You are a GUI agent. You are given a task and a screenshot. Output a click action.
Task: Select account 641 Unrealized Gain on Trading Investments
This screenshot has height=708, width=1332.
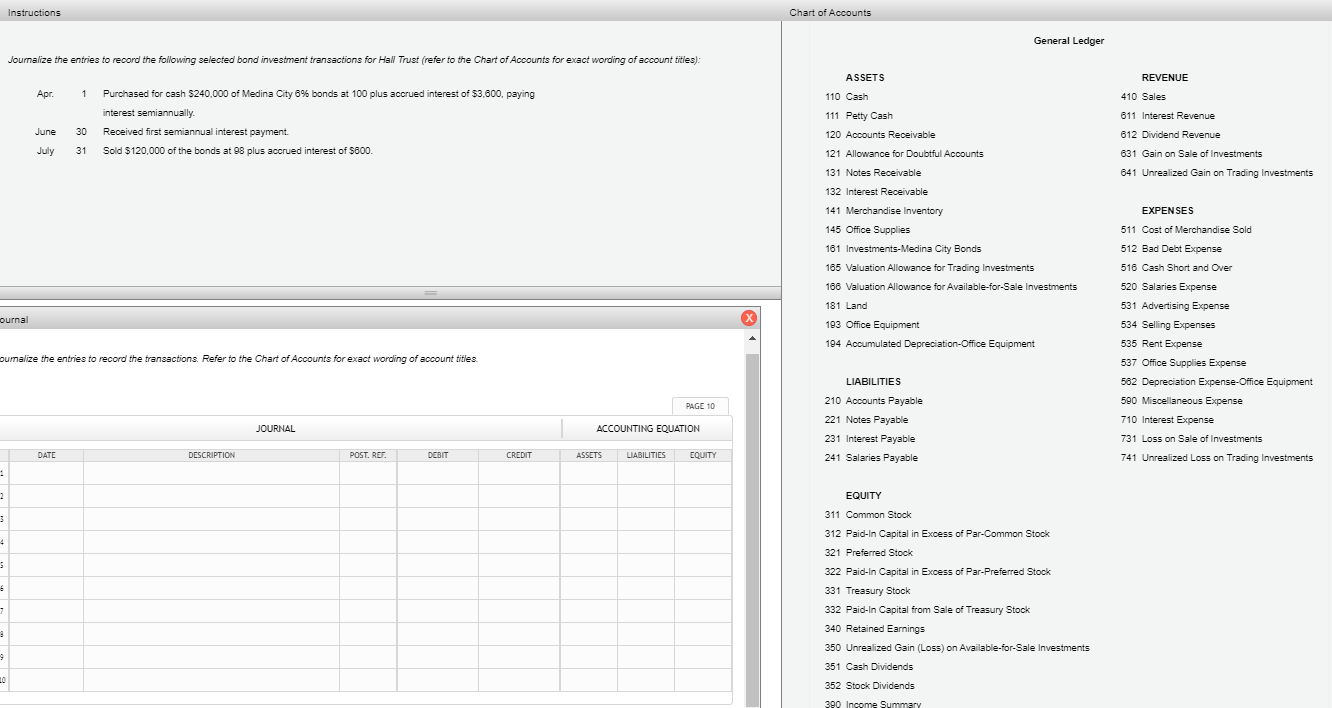tap(1217, 173)
